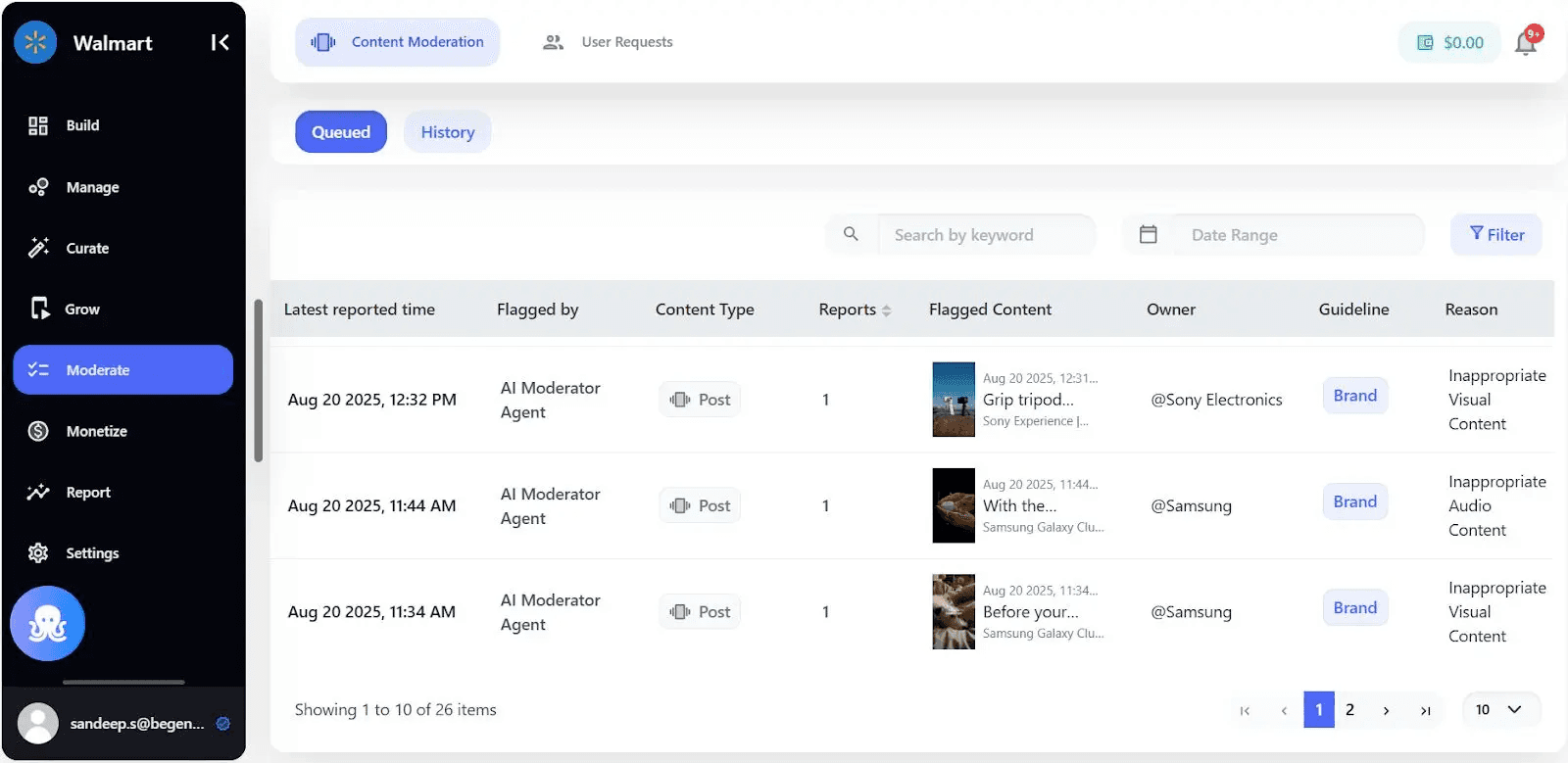1568x763 pixels.
Task: Open the Grip tripod post thumbnail
Action: click(954, 400)
